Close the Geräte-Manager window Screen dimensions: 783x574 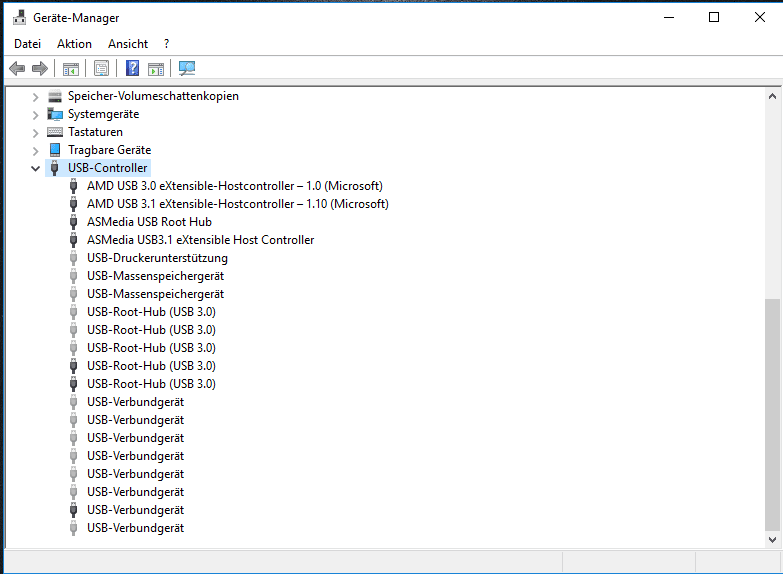tap(760, 17)
